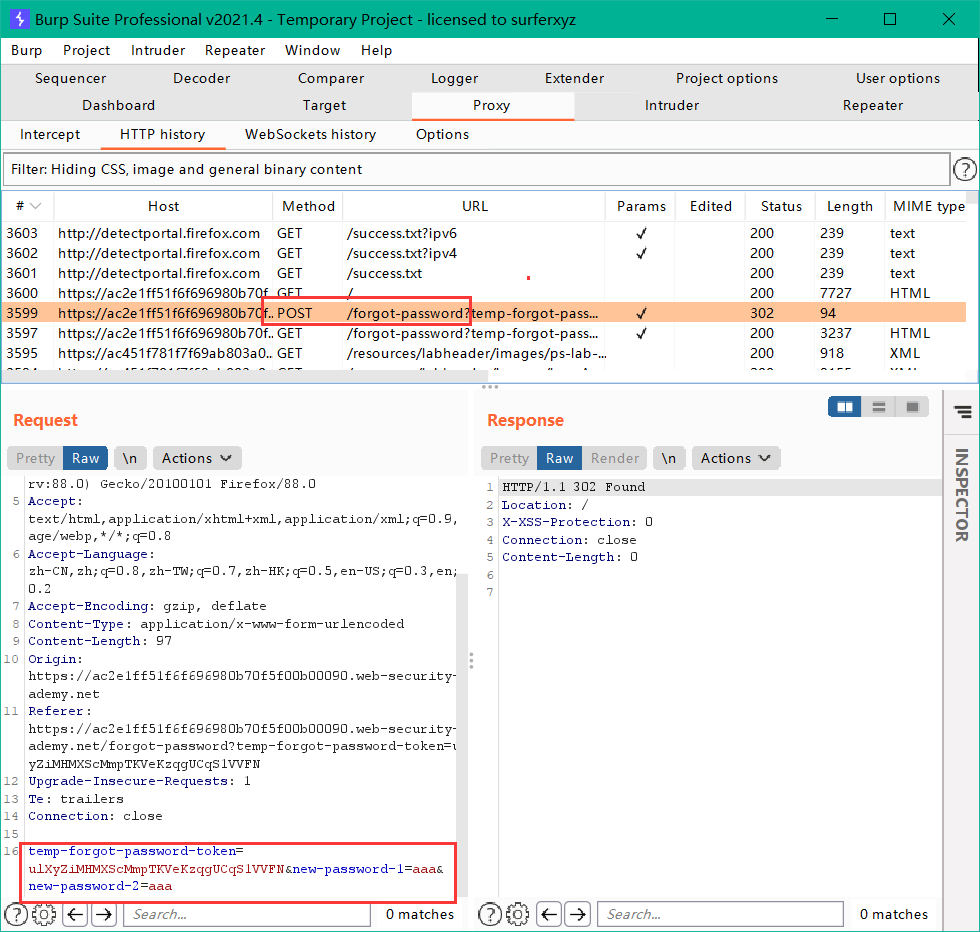Toggle Render view in Response panel
Screen dimensions: 980x932
615,458
